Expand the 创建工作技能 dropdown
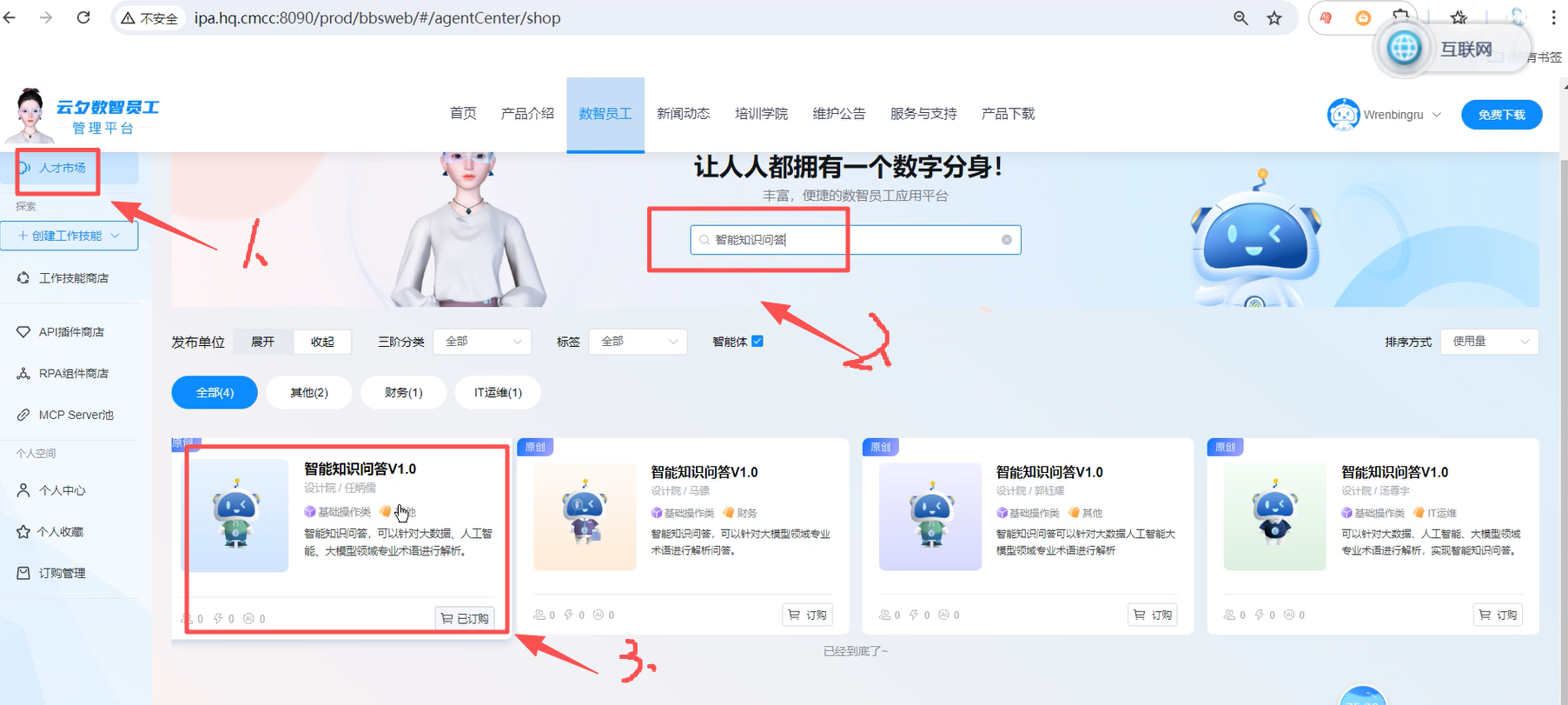The width and height of the screenshot is (1568, 705). click(69, 236)
